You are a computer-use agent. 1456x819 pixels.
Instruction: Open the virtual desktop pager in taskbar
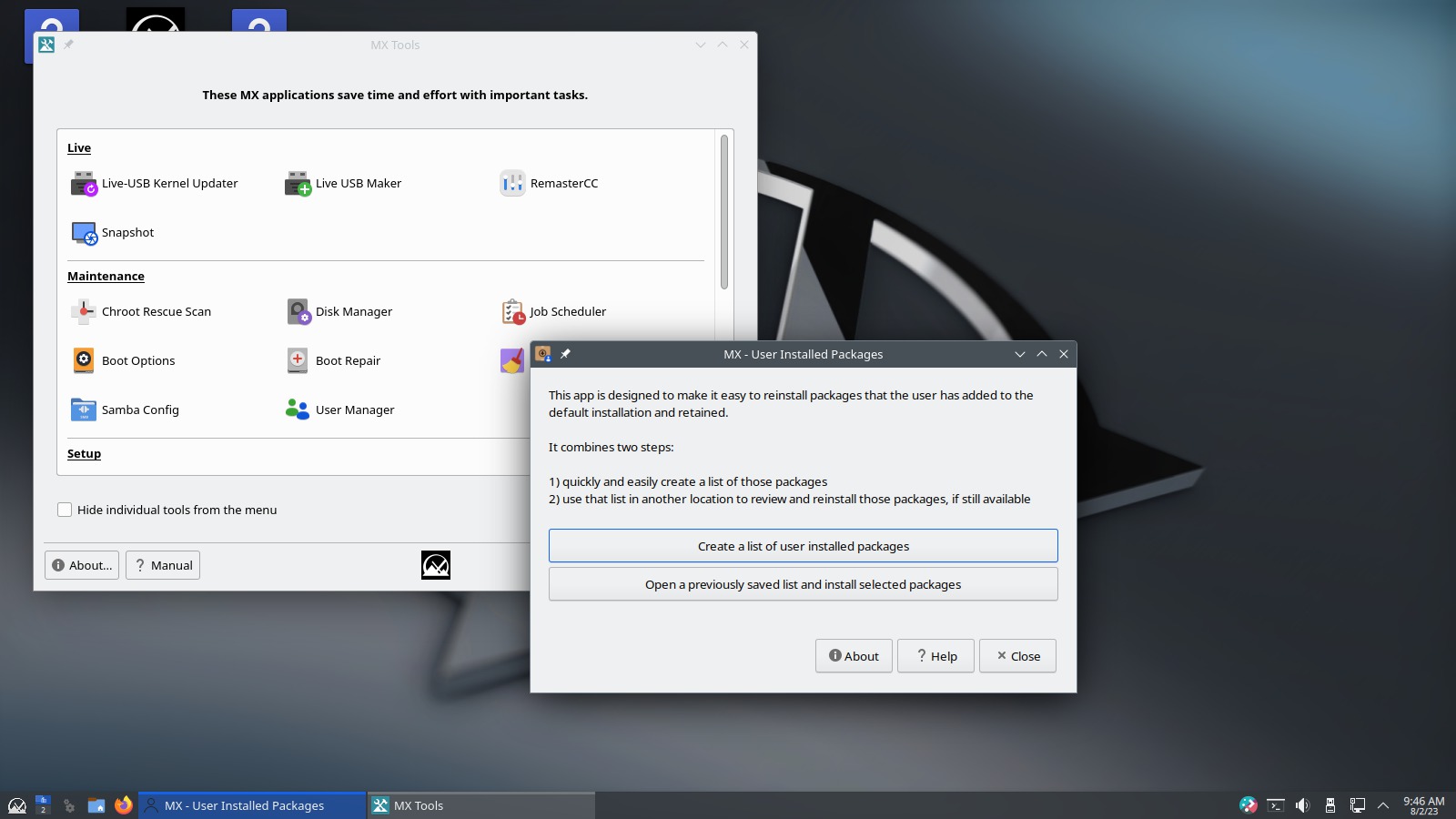(x=43, y=805)
